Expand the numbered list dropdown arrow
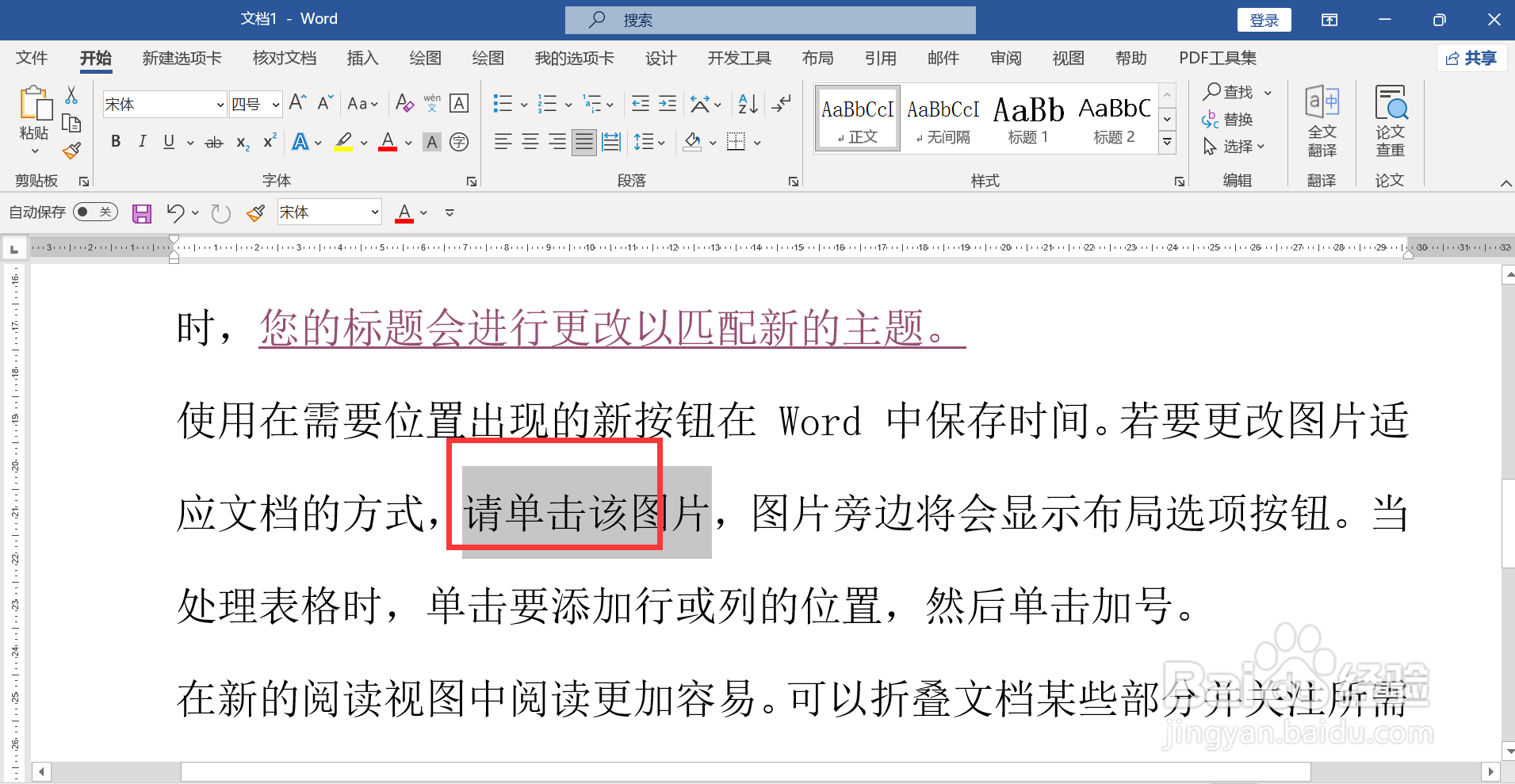 tap(568, 104)
